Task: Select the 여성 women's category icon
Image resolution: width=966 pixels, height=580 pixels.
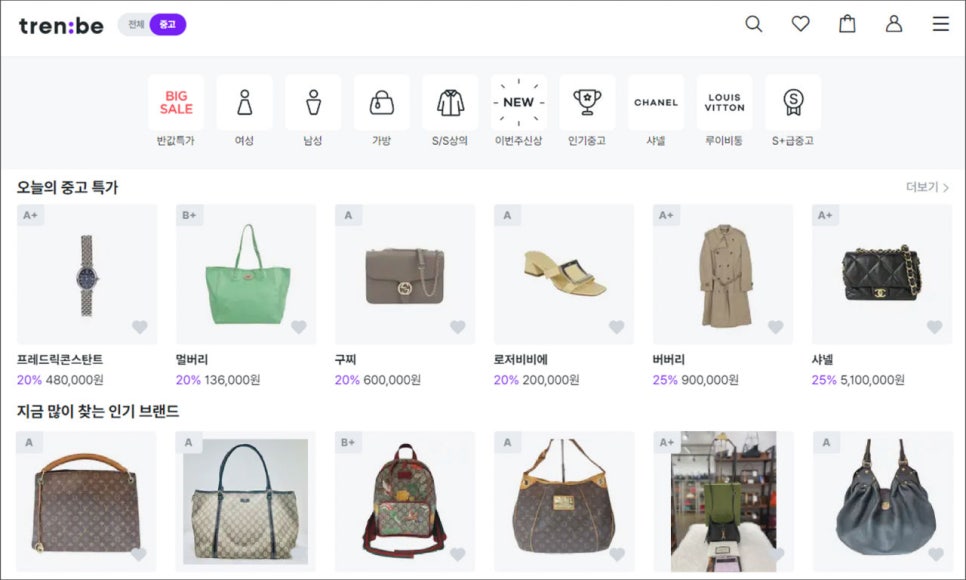Action: 244,102
